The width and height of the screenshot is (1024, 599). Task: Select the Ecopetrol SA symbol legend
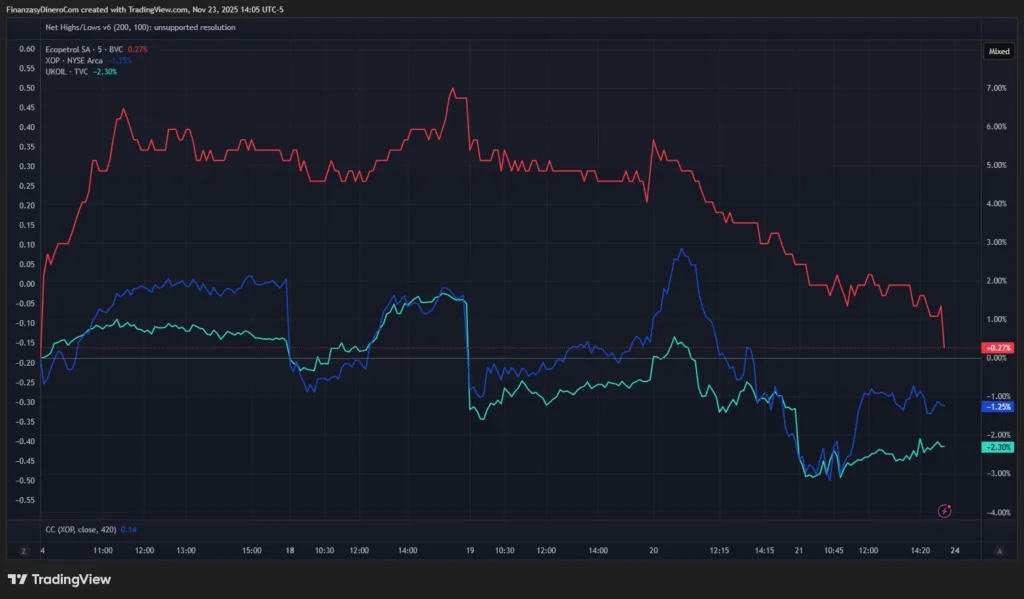click(x=84, y=48)
